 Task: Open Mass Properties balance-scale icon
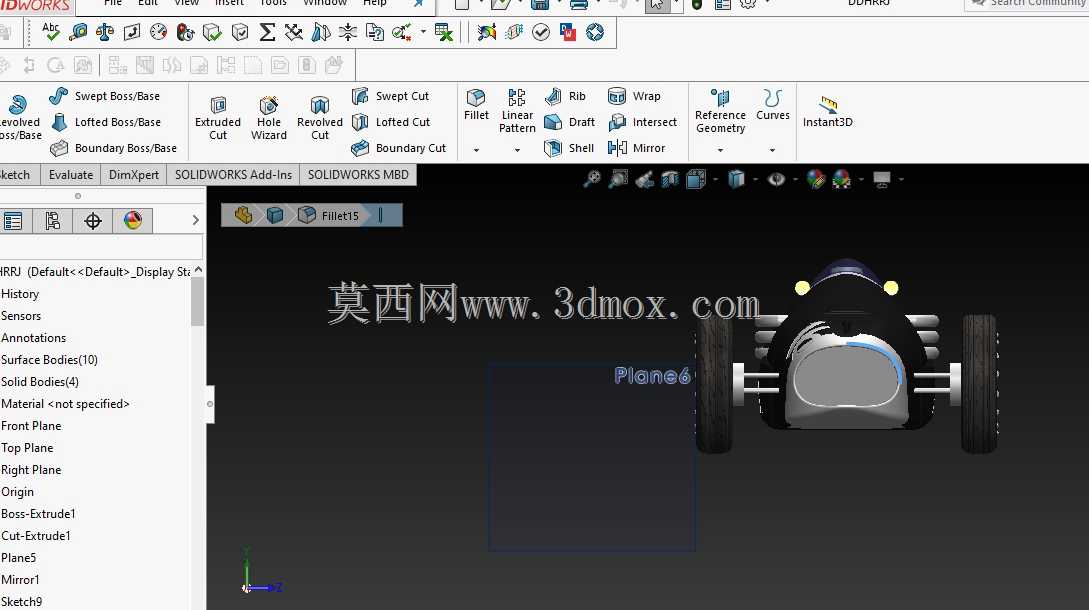(x=105, y=32)
